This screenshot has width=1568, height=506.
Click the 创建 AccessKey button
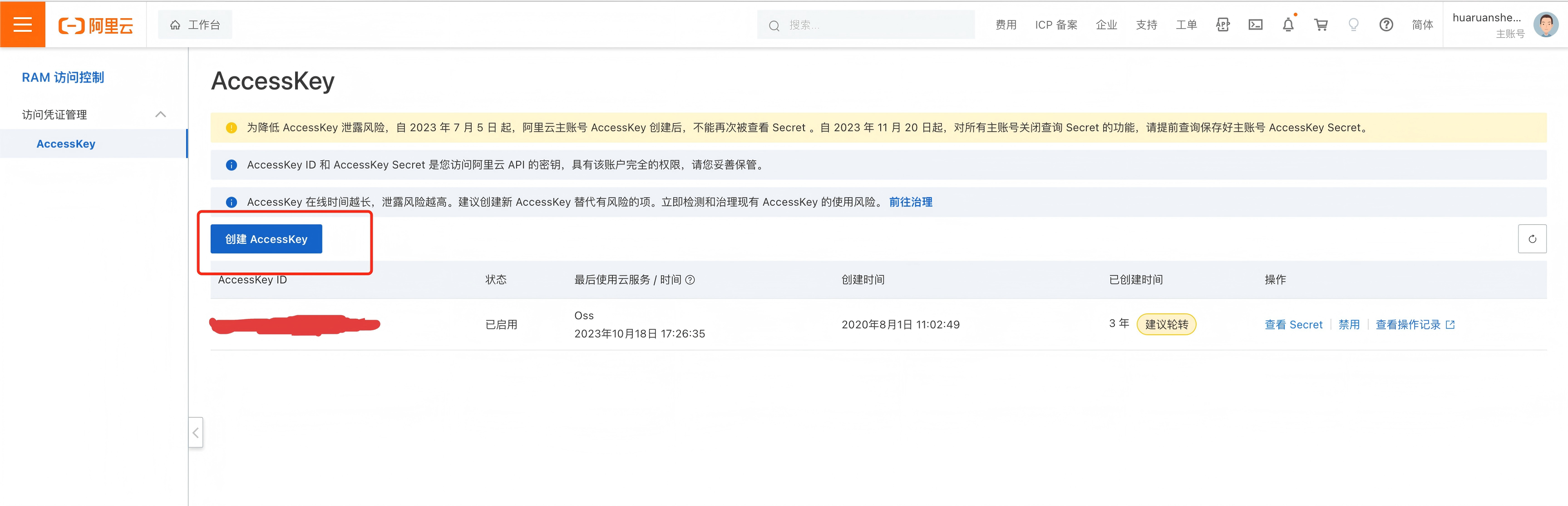coord(266,238)
